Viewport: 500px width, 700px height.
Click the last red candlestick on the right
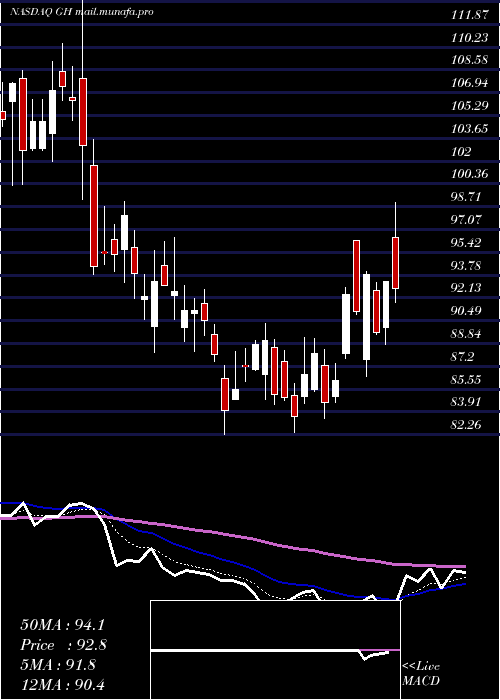(x=396, y=263)
